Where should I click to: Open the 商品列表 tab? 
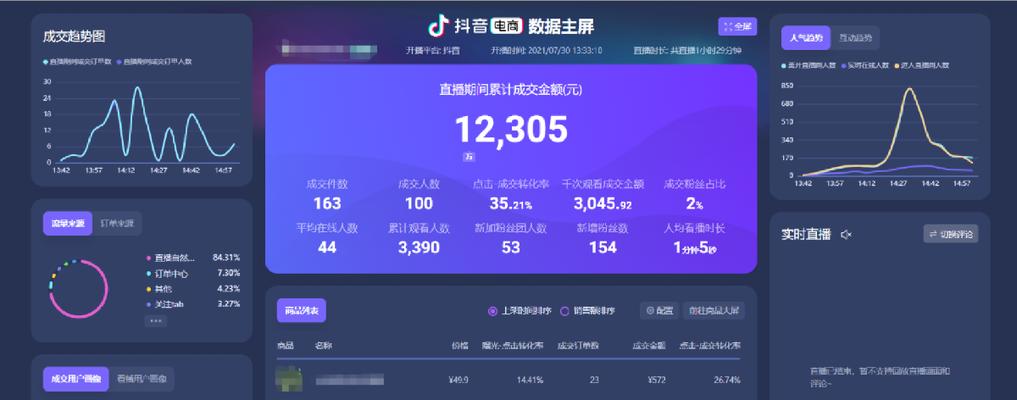point(301,311)
